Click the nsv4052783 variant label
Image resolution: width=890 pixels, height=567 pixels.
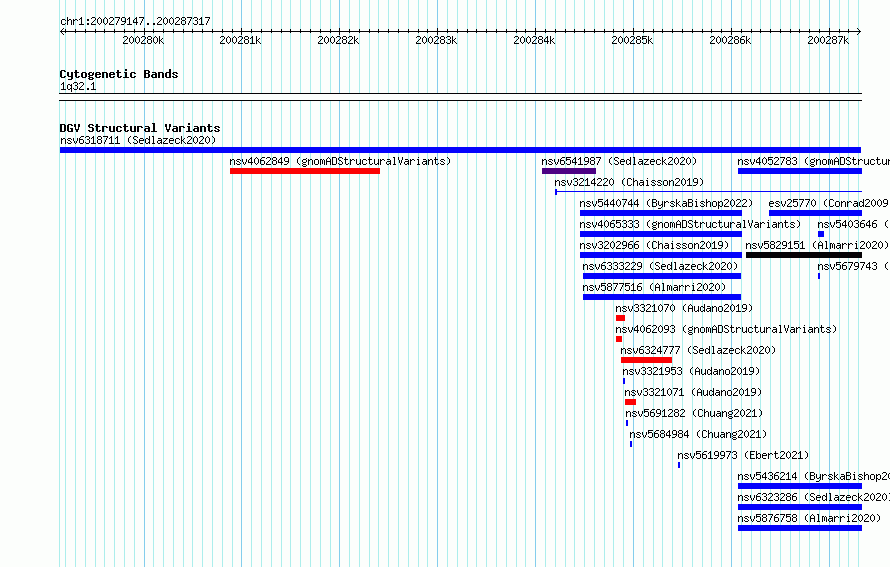click(813, 161)
